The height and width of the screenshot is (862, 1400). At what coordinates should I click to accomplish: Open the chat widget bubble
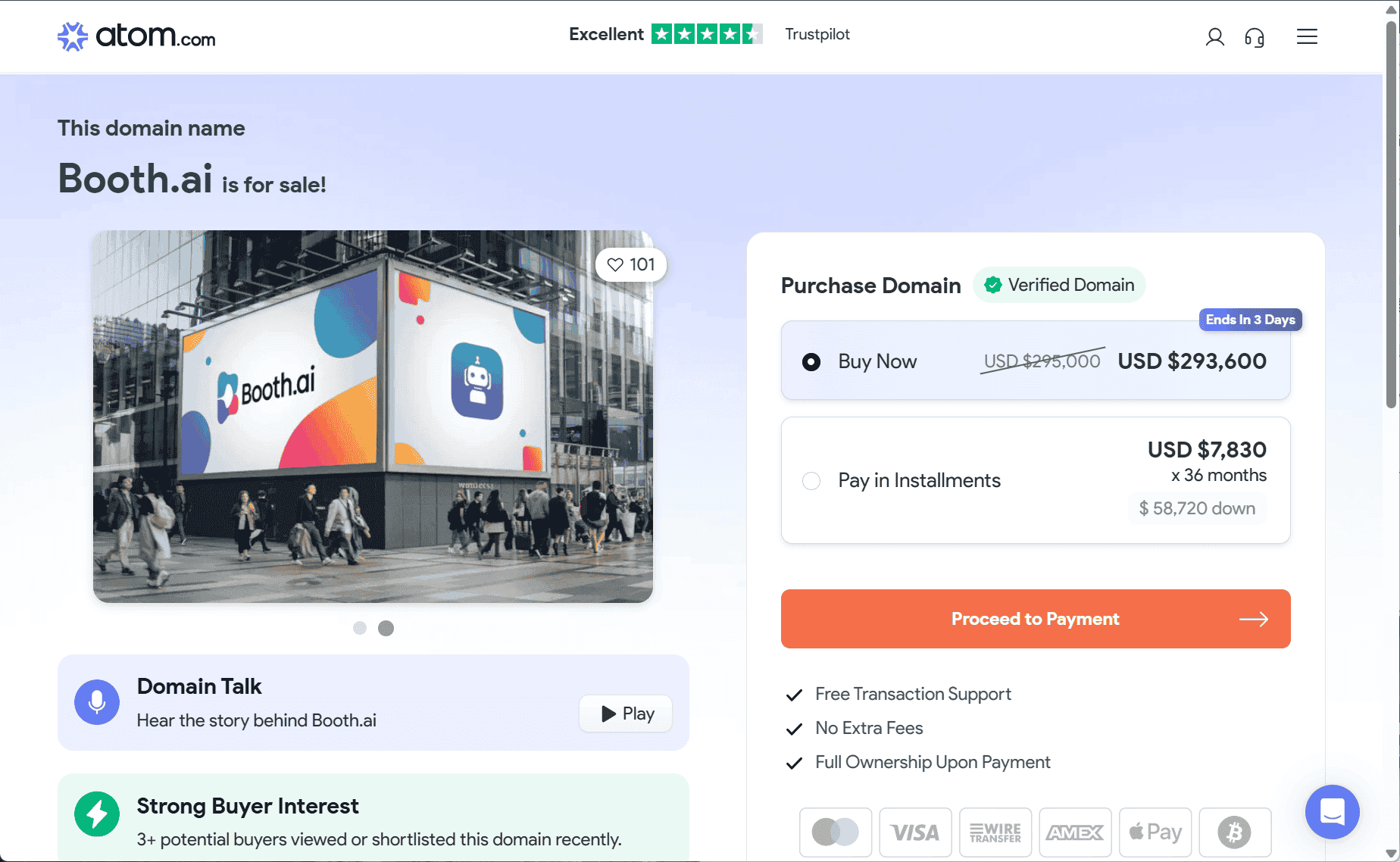pos(1332,811)
